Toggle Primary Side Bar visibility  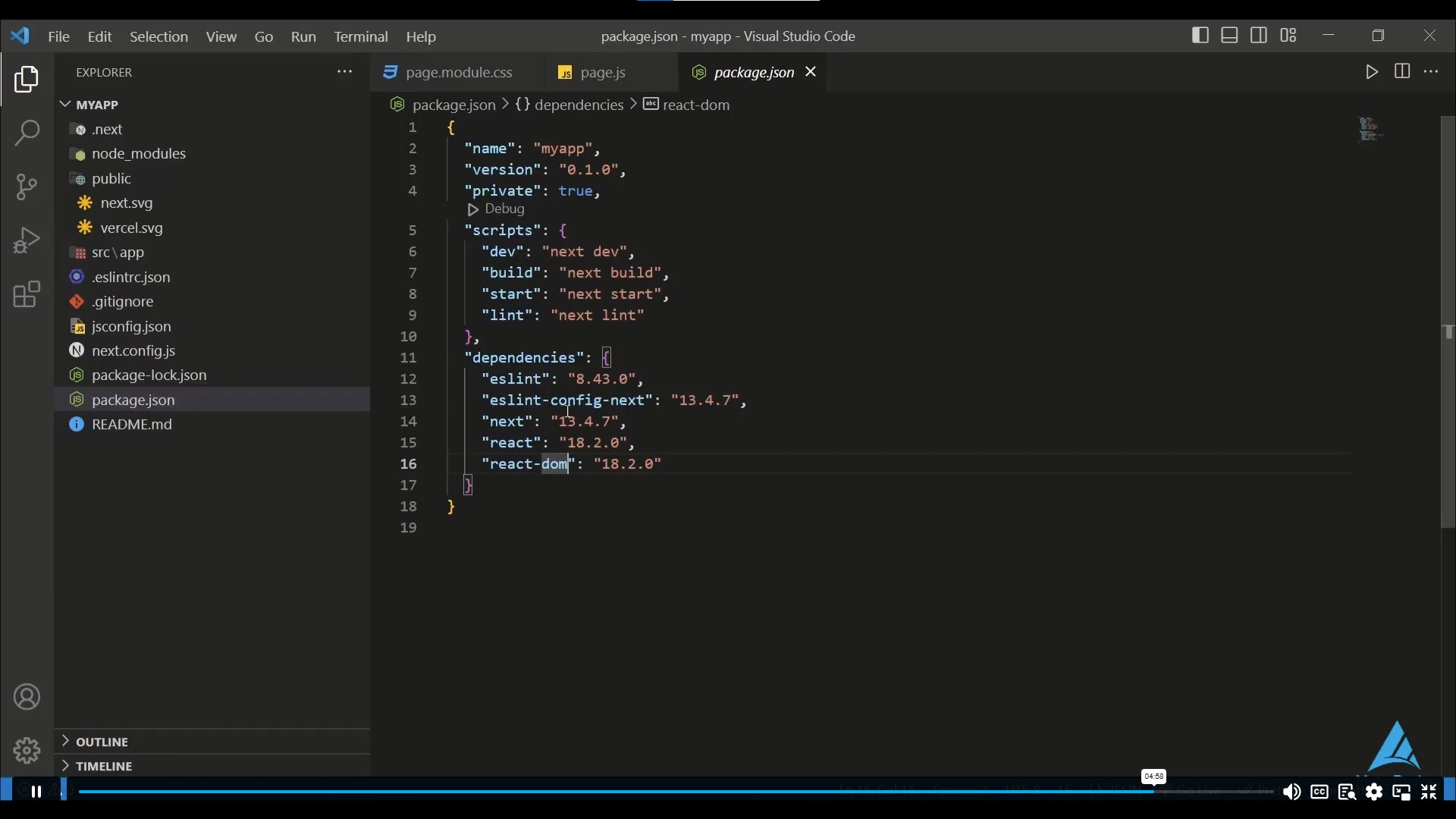coord(1200,35)
